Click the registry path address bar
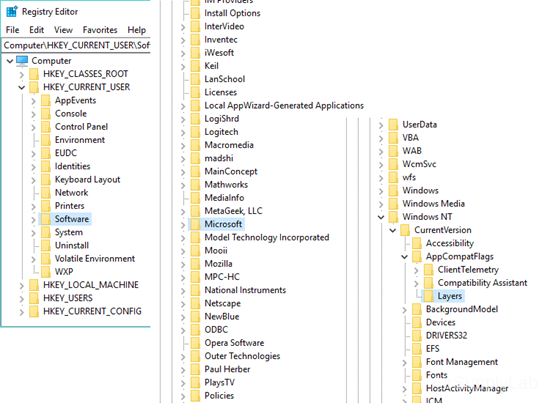 (76, 45)
